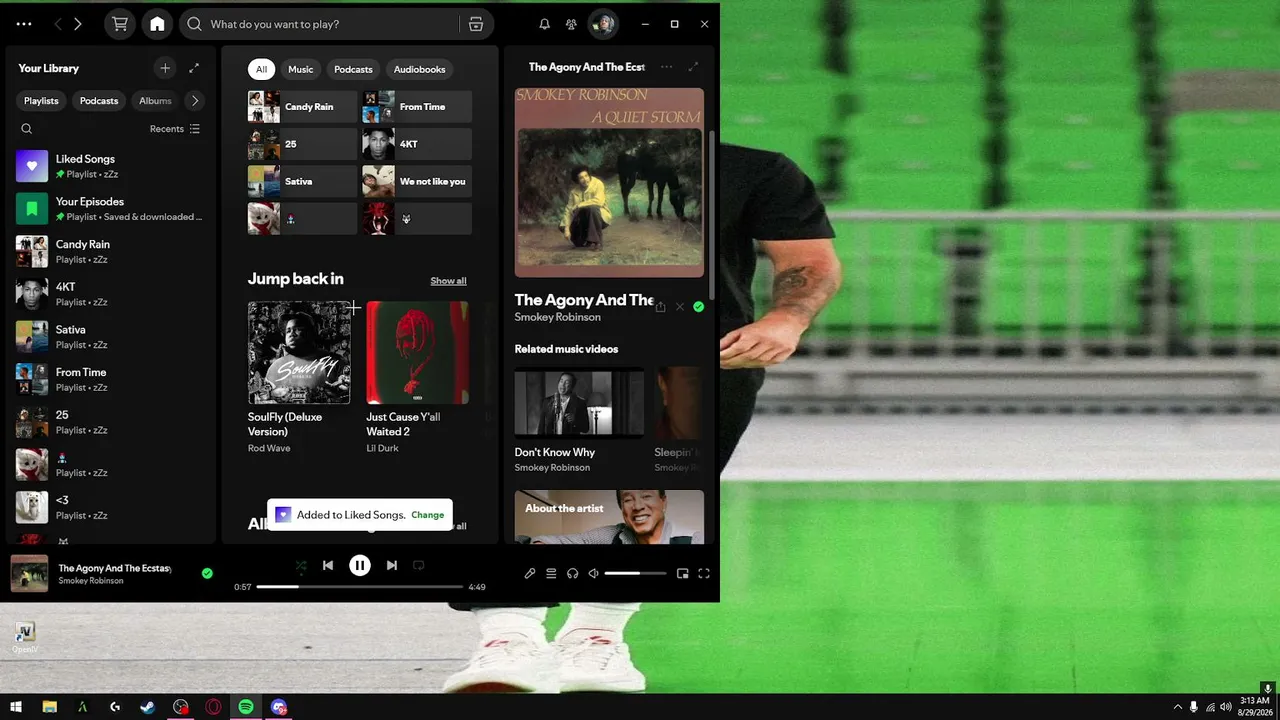Screen dimensions: 1280x720
Task: Connect to a device headphones icon
Action: (x=572, y=574)
